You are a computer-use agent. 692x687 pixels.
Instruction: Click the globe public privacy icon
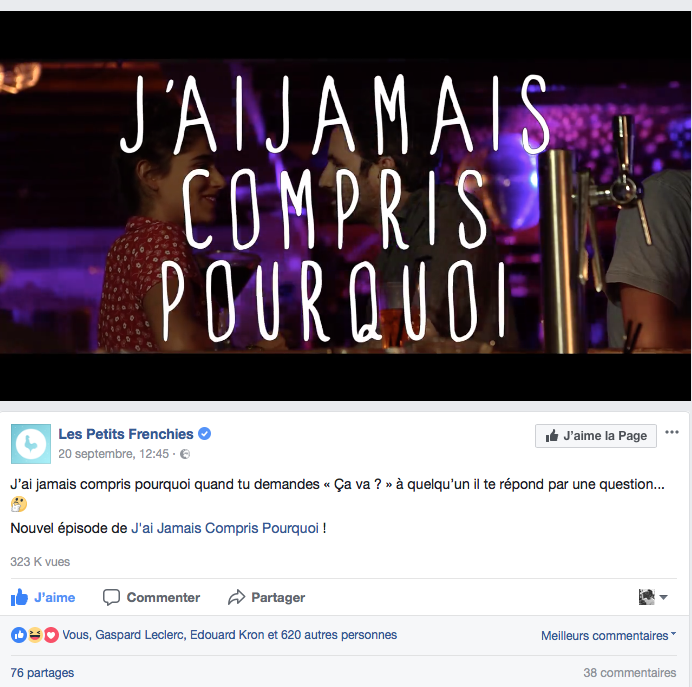pyautogui.click(x=185, y=454)
